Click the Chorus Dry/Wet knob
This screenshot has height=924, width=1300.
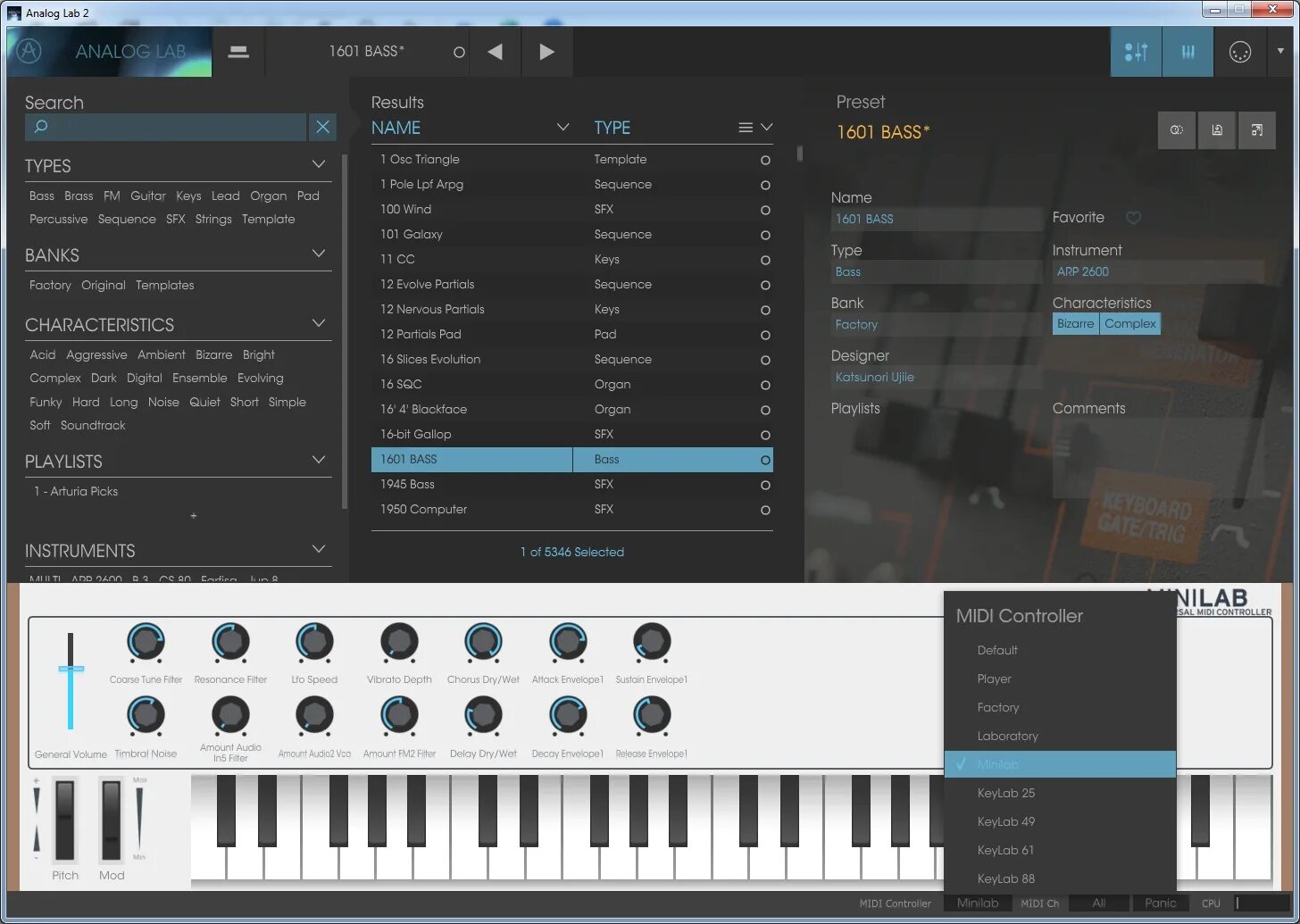(x=483, y=642)
